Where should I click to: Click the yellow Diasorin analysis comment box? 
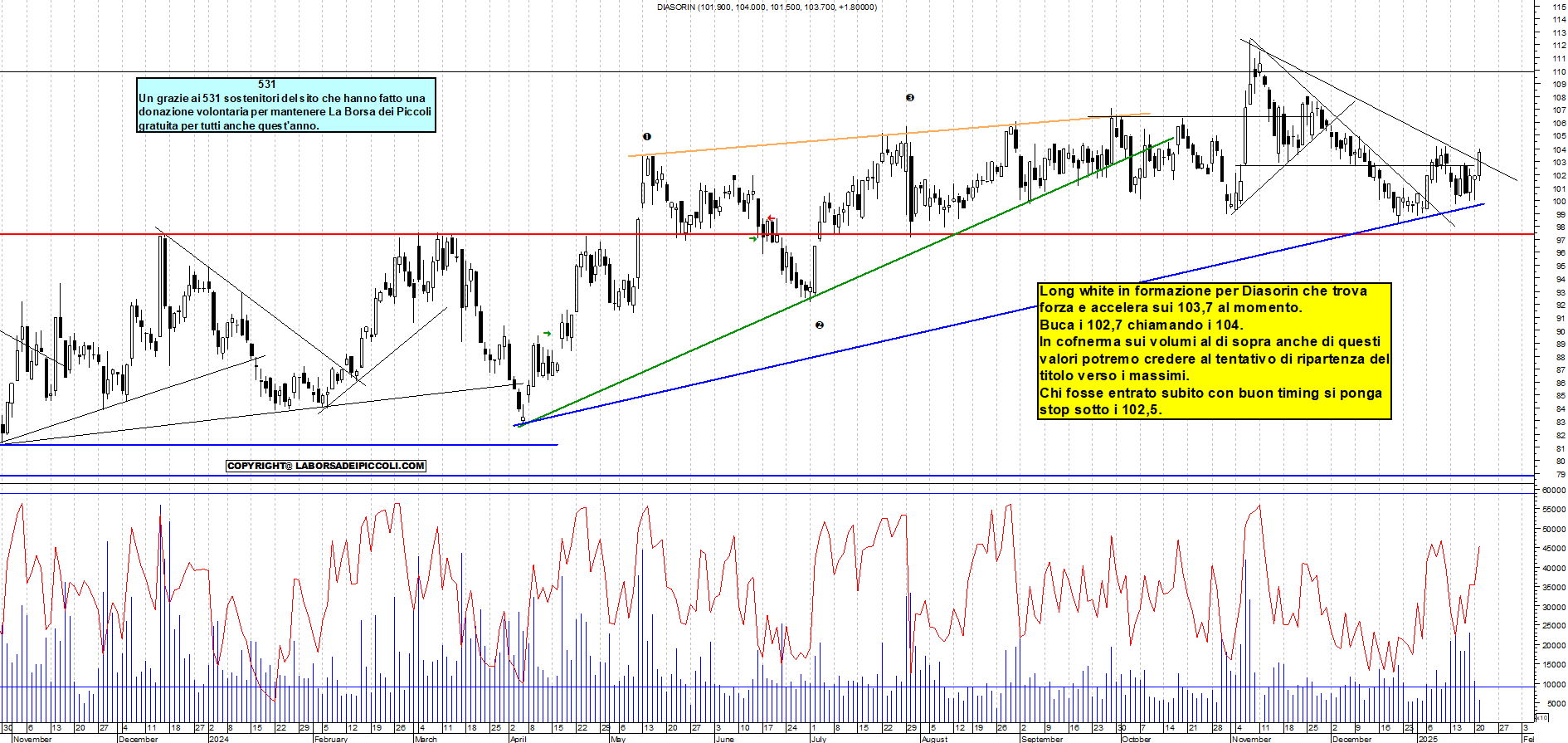tap(1215, 350)
